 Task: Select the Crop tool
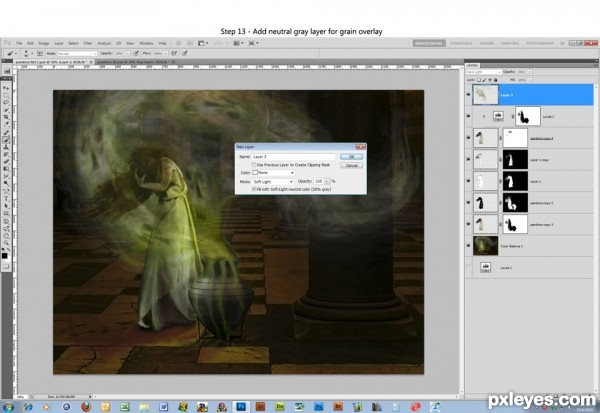(x=7, y=116)
